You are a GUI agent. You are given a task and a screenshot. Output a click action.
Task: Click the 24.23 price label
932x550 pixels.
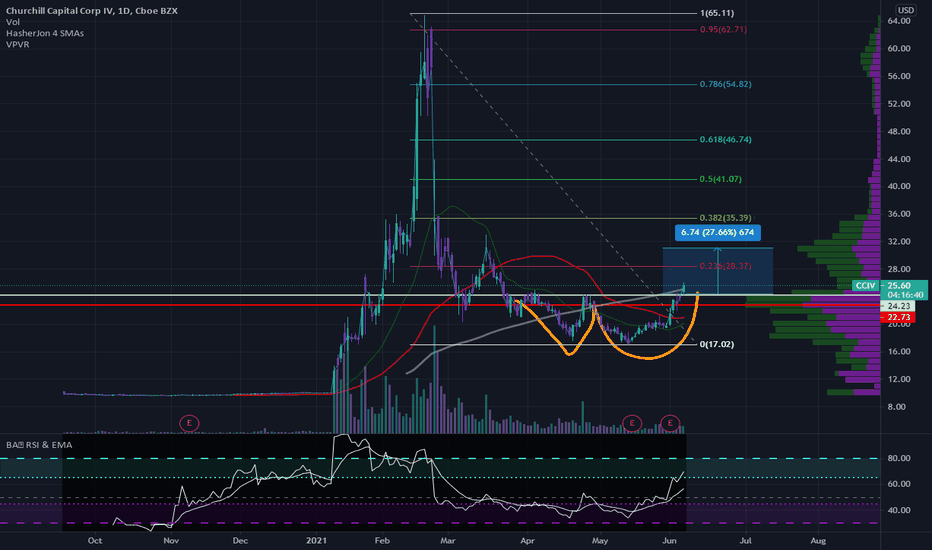point(899,306)
